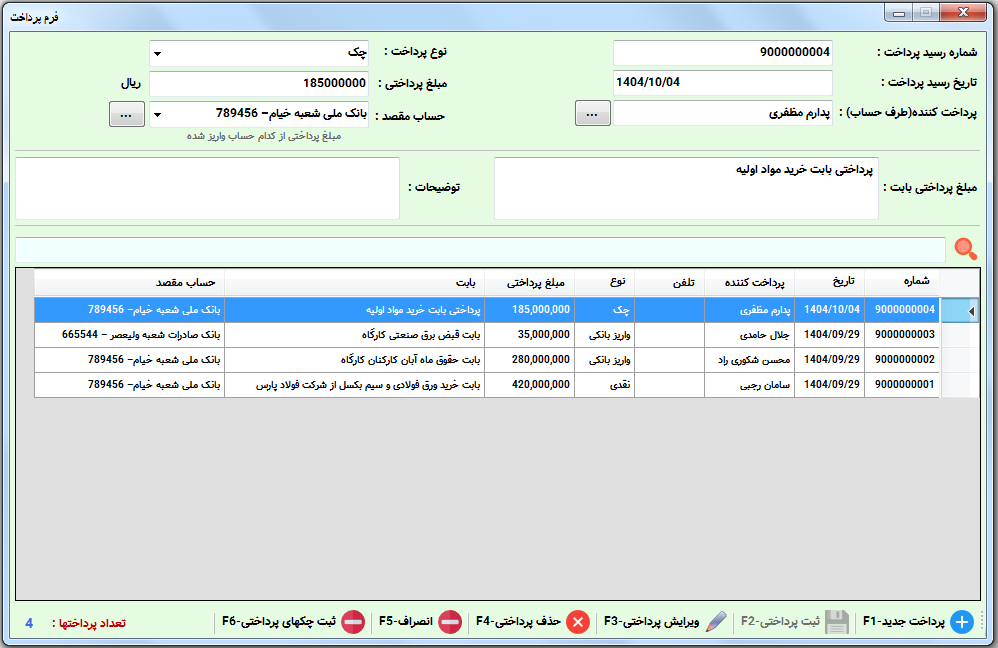Click the blue plus New Payment F1 icon
Viewport: 998px width, 648px height.
coord(962,622)
